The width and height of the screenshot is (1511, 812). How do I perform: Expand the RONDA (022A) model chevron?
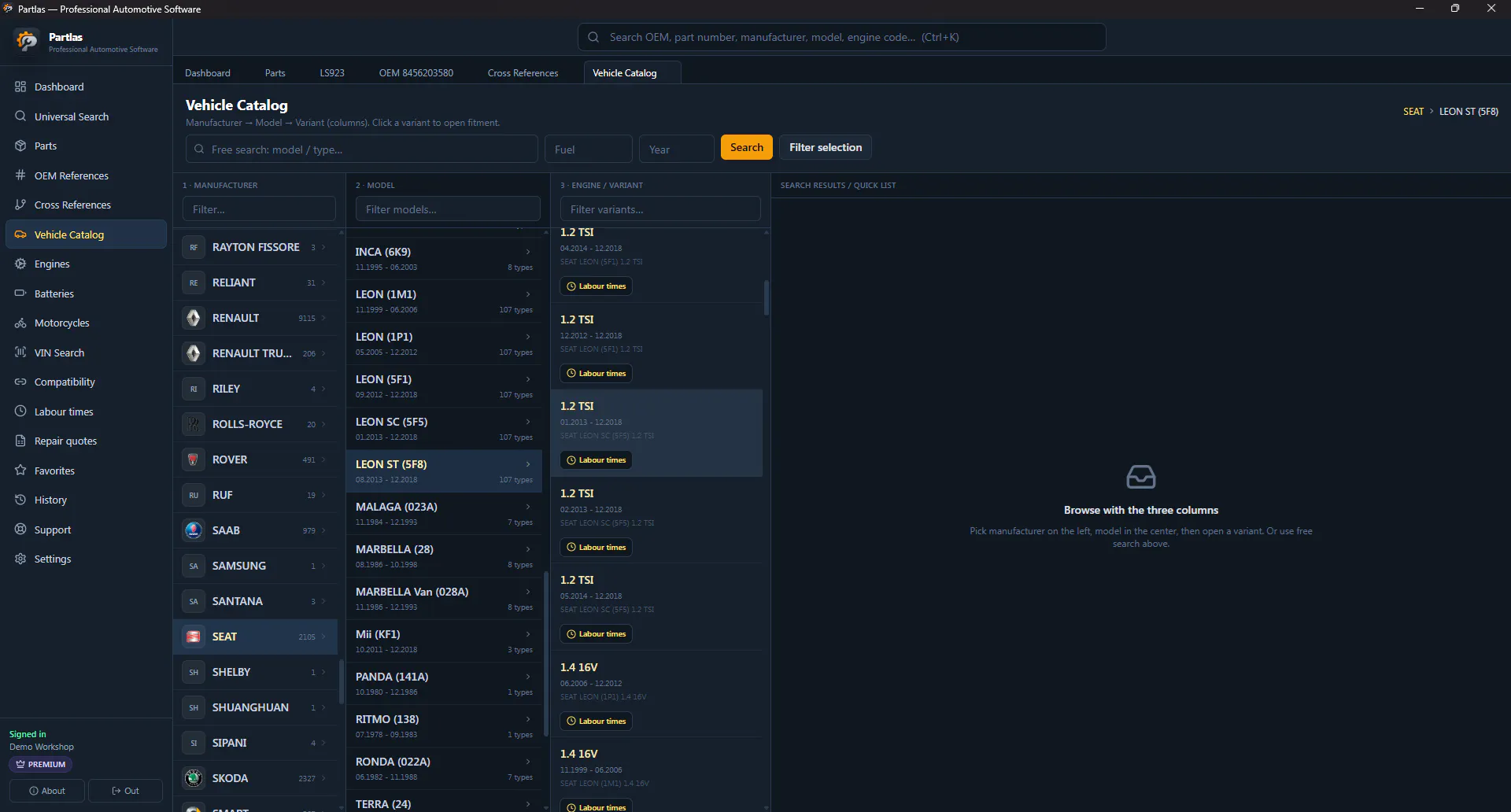coord(528,762)
